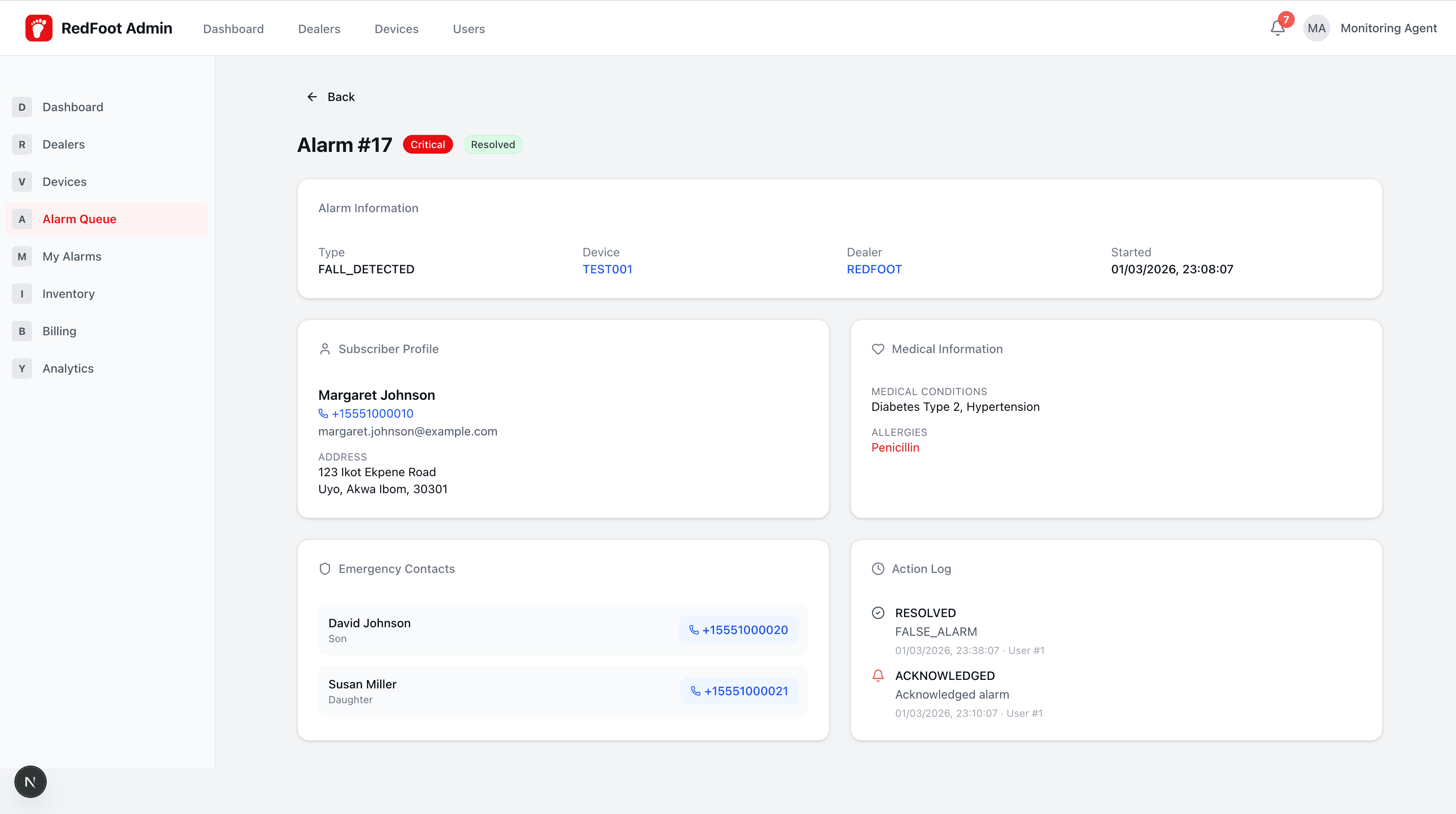Call David Johnson at +15551000020
This screenshot has width=1456, height=814.
pos(738,630)
